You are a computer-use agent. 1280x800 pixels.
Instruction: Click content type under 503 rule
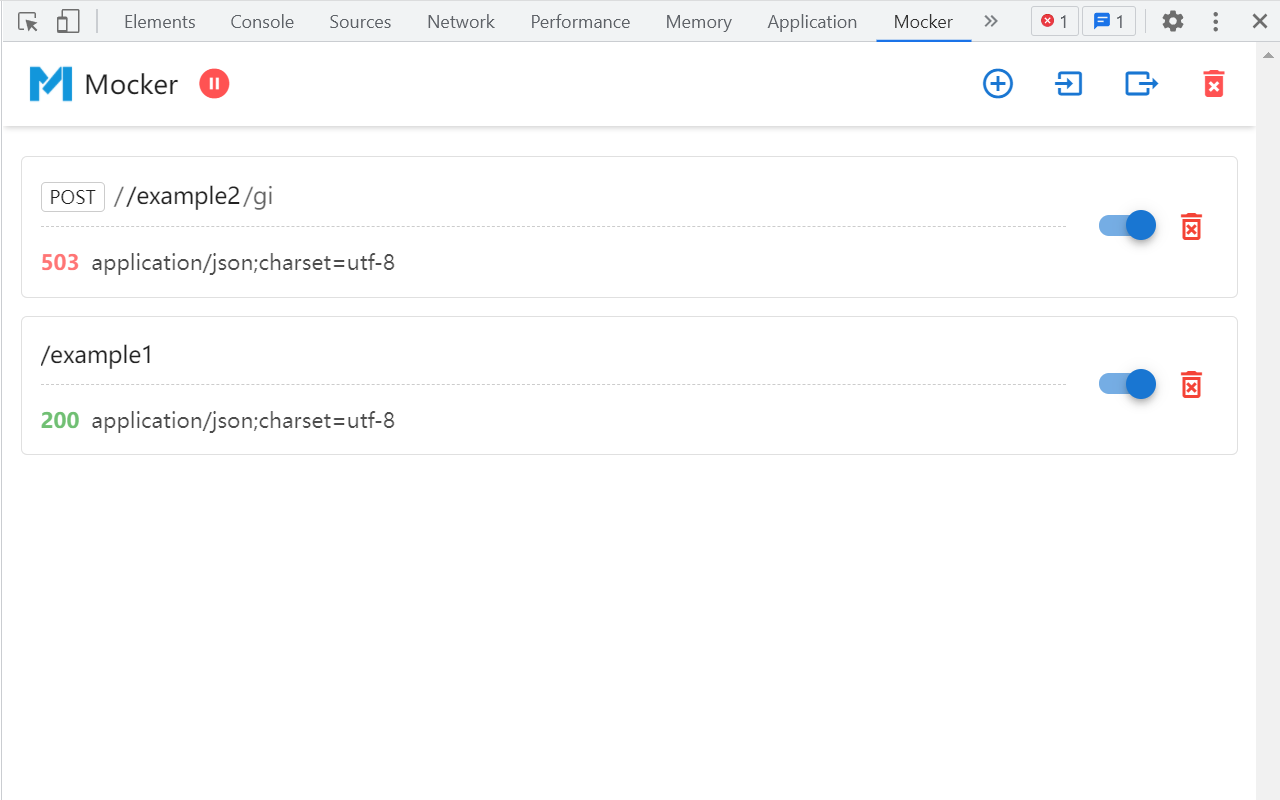coord(243,263)
